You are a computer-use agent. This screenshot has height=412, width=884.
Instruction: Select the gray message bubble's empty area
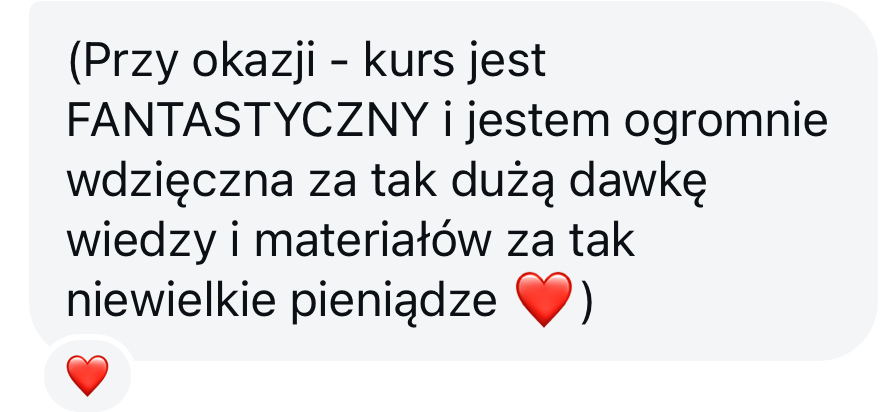coord(733,254)
